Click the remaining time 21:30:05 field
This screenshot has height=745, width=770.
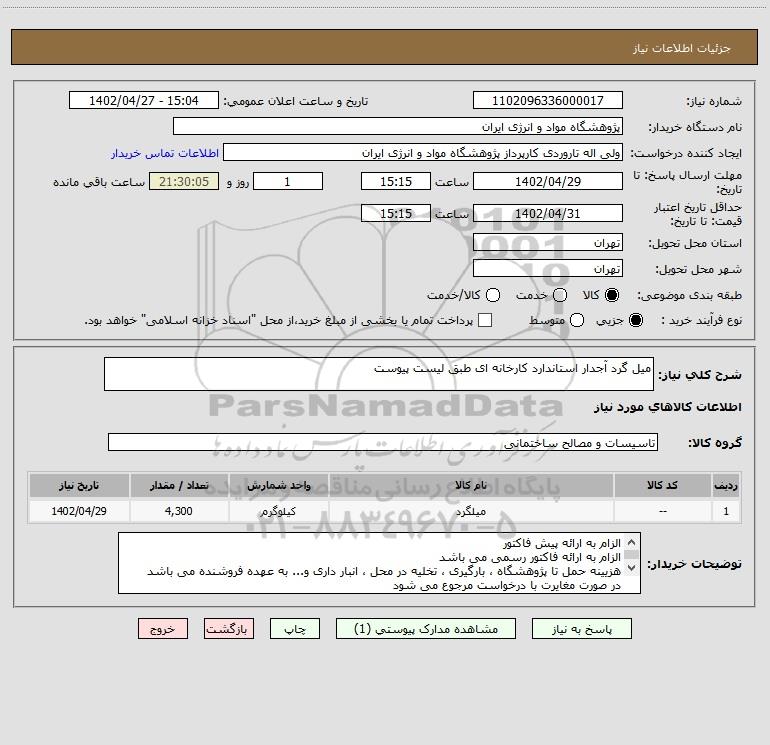(x=184, y=181)
